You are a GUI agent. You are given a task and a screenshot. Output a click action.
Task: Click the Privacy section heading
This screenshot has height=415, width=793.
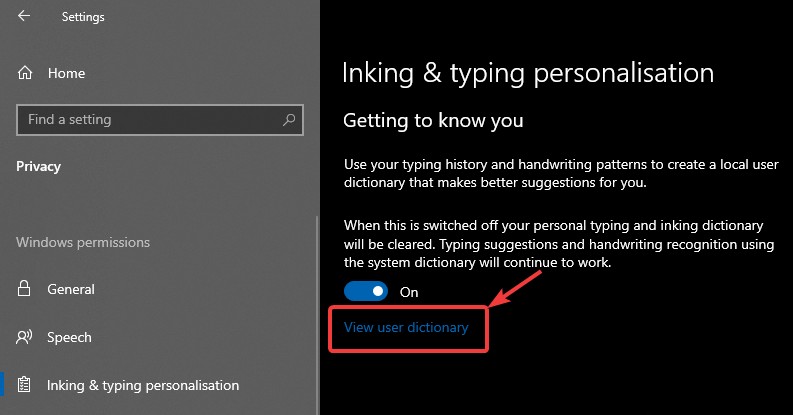[38, 167]
